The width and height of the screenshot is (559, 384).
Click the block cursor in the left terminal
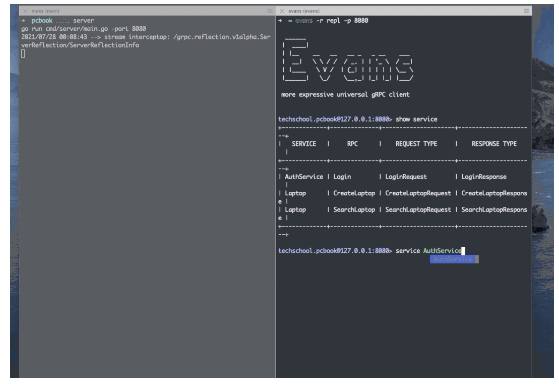(23, 53)
